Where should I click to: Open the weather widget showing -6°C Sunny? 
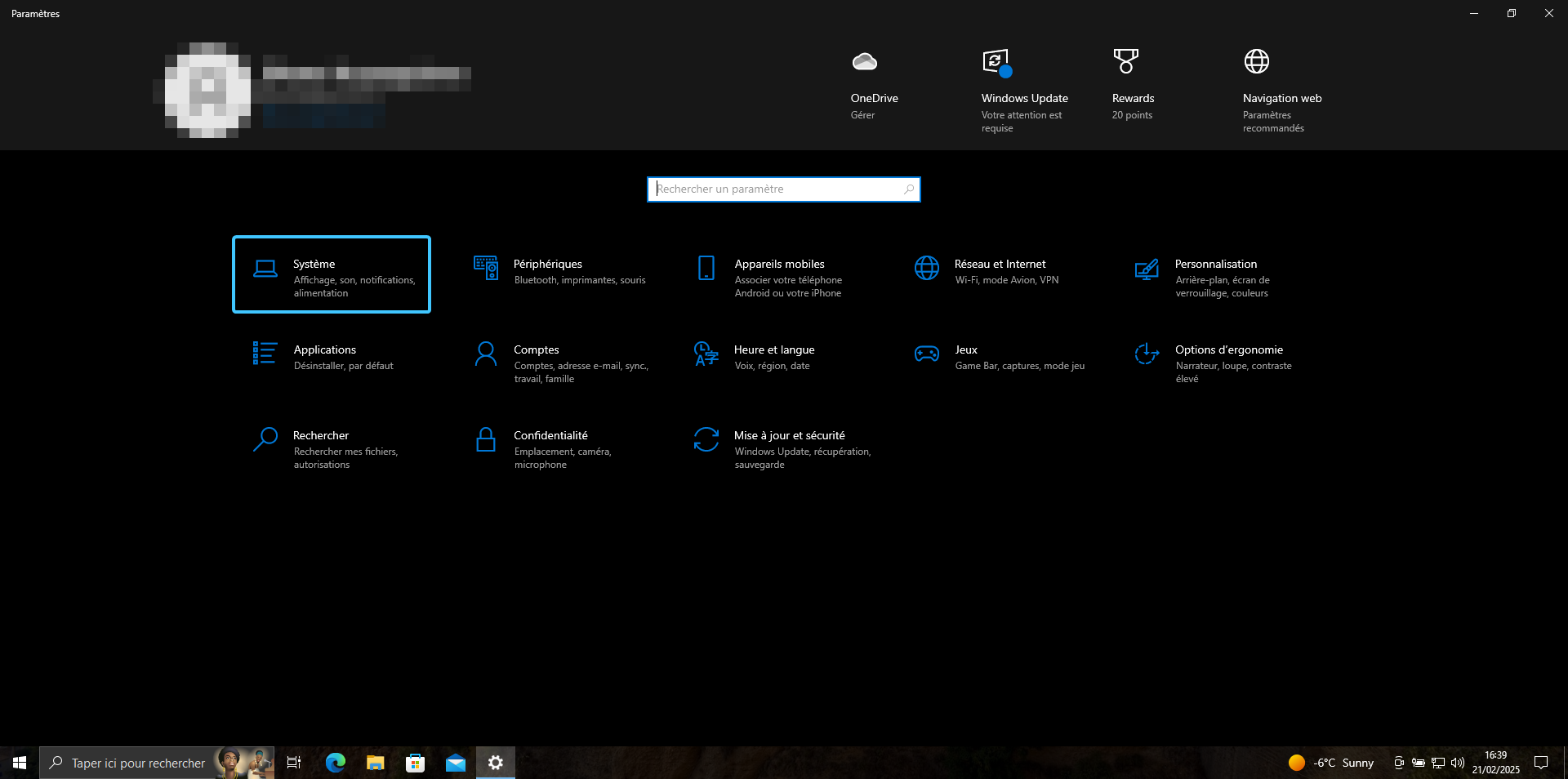click(x=1331, y=763)
